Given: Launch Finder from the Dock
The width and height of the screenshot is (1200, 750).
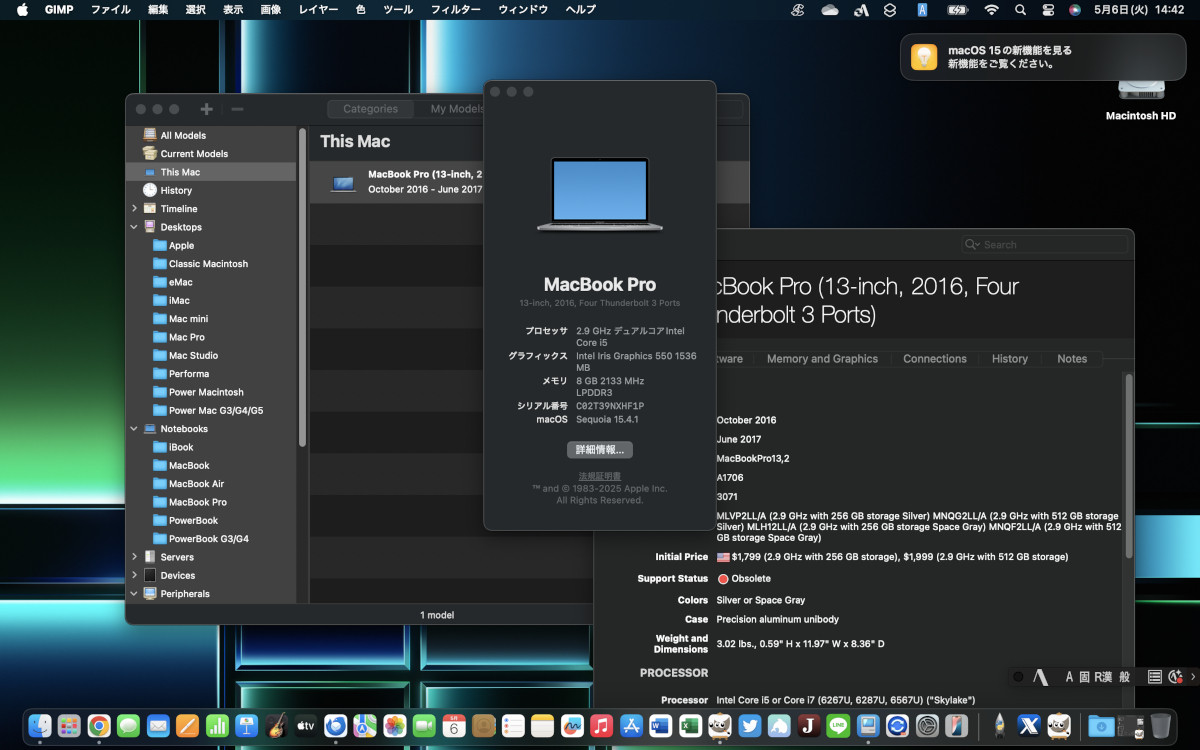Looking at the screenshot, I should (40, 725).
